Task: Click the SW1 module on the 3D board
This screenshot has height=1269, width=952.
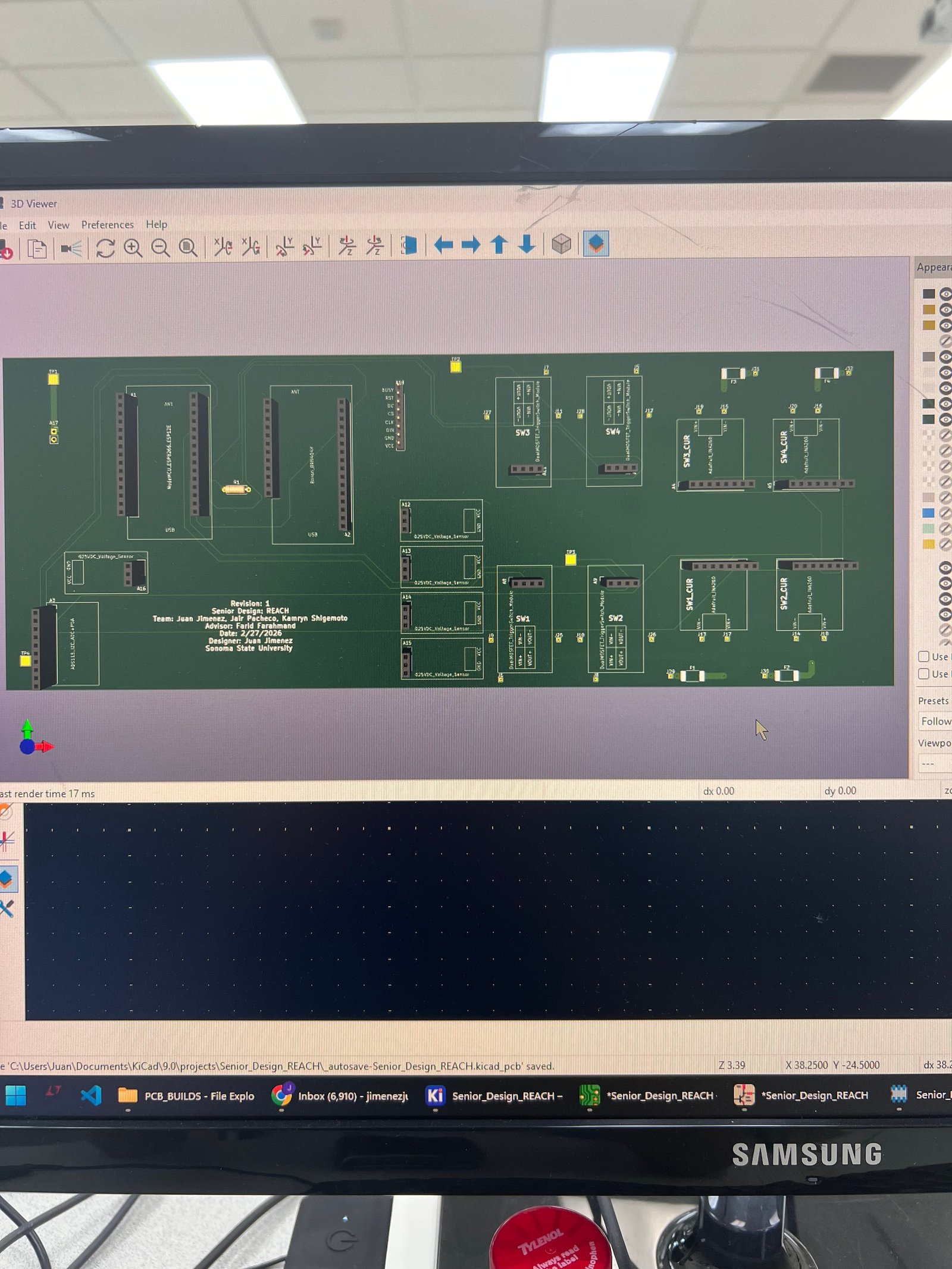Action: point(524,619)
